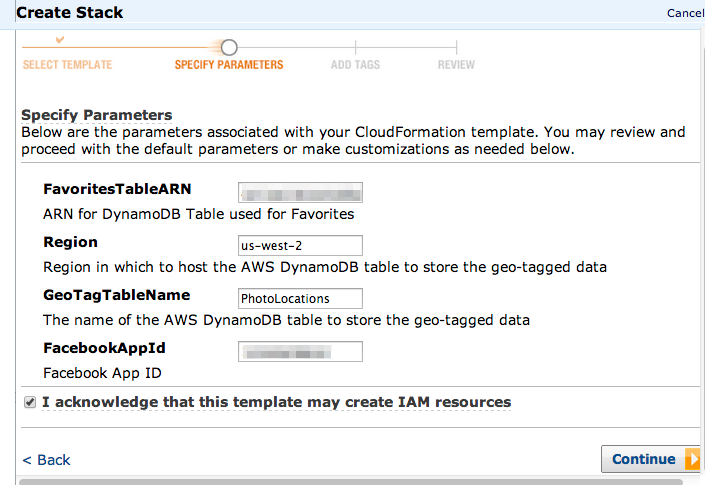Click the horizontal scrollbar at the bottom
Image resolution: width=705 pixels, height=485 pixels.
[x=351, y=482]
